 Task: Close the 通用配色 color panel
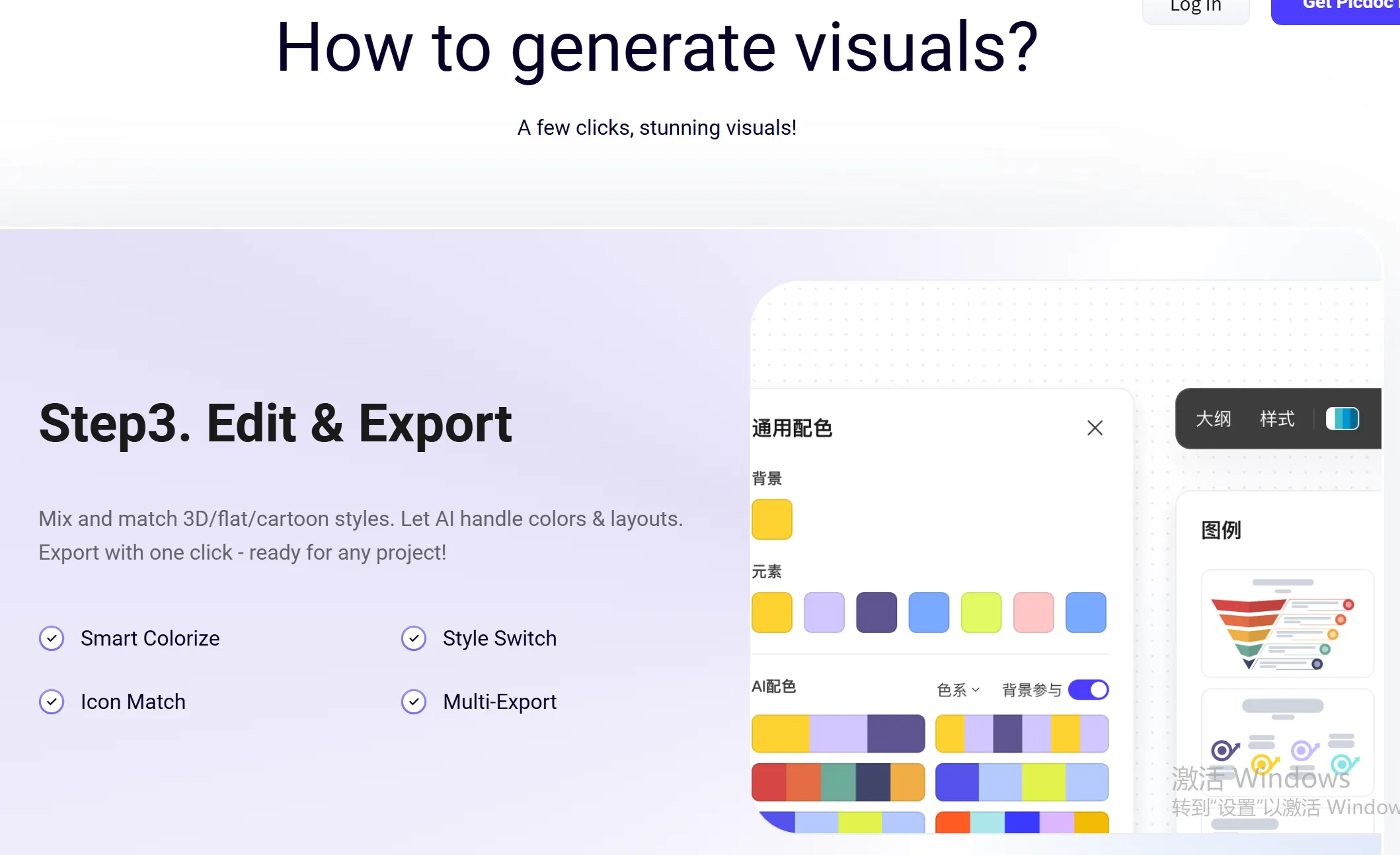pyautogui.click(x=1095, y=428)
